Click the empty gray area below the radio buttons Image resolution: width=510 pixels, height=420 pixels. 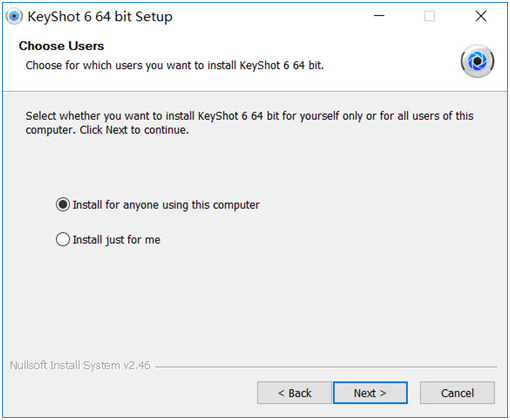255,300
